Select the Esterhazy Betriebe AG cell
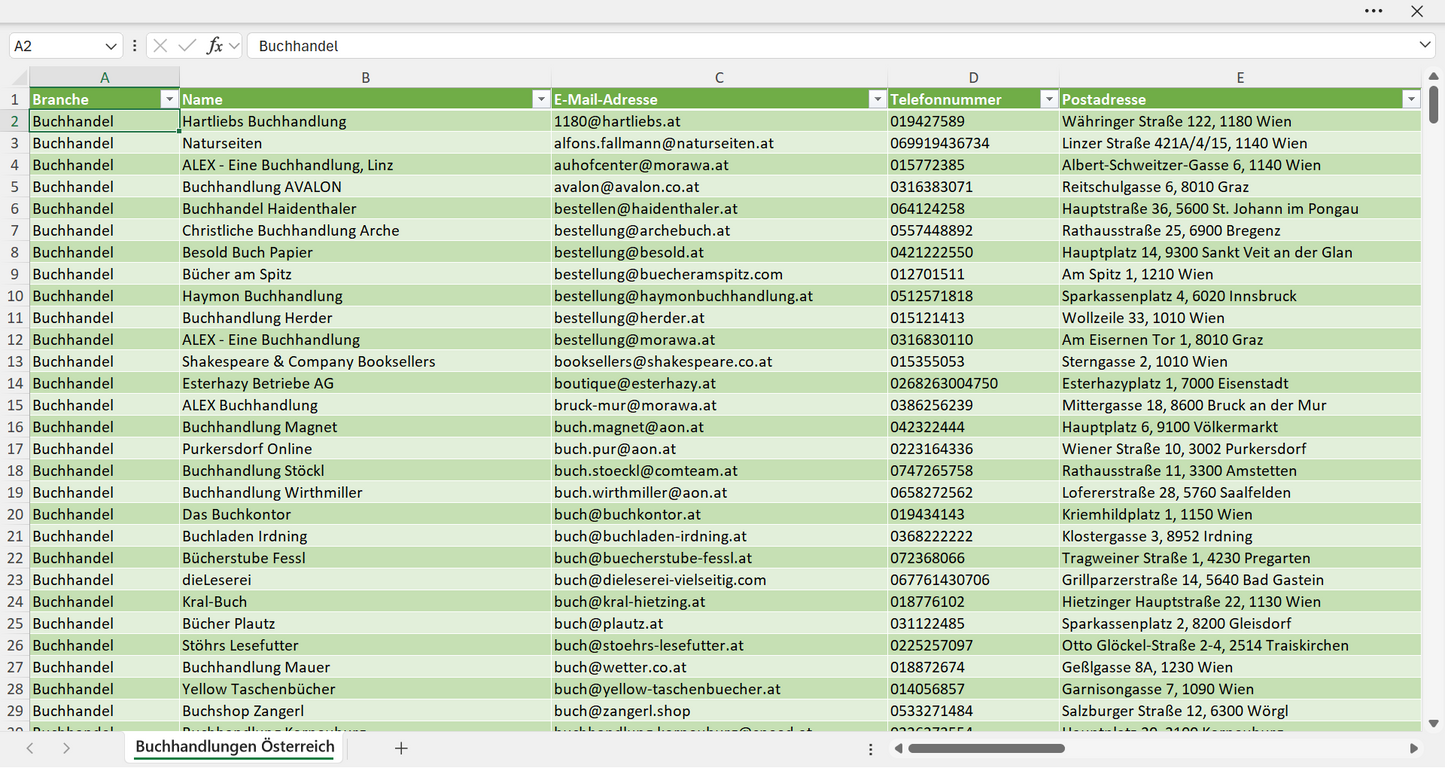Screen dimensions: 1445x768 [x=366, y=384]
